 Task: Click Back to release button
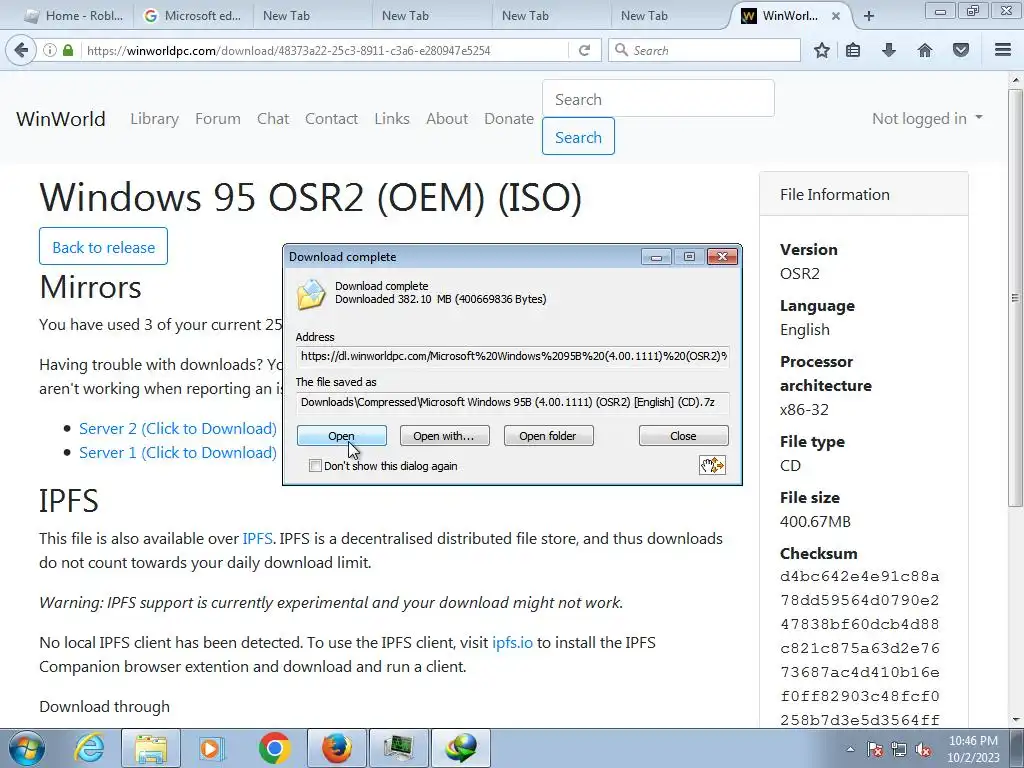[x=103, y=246]
